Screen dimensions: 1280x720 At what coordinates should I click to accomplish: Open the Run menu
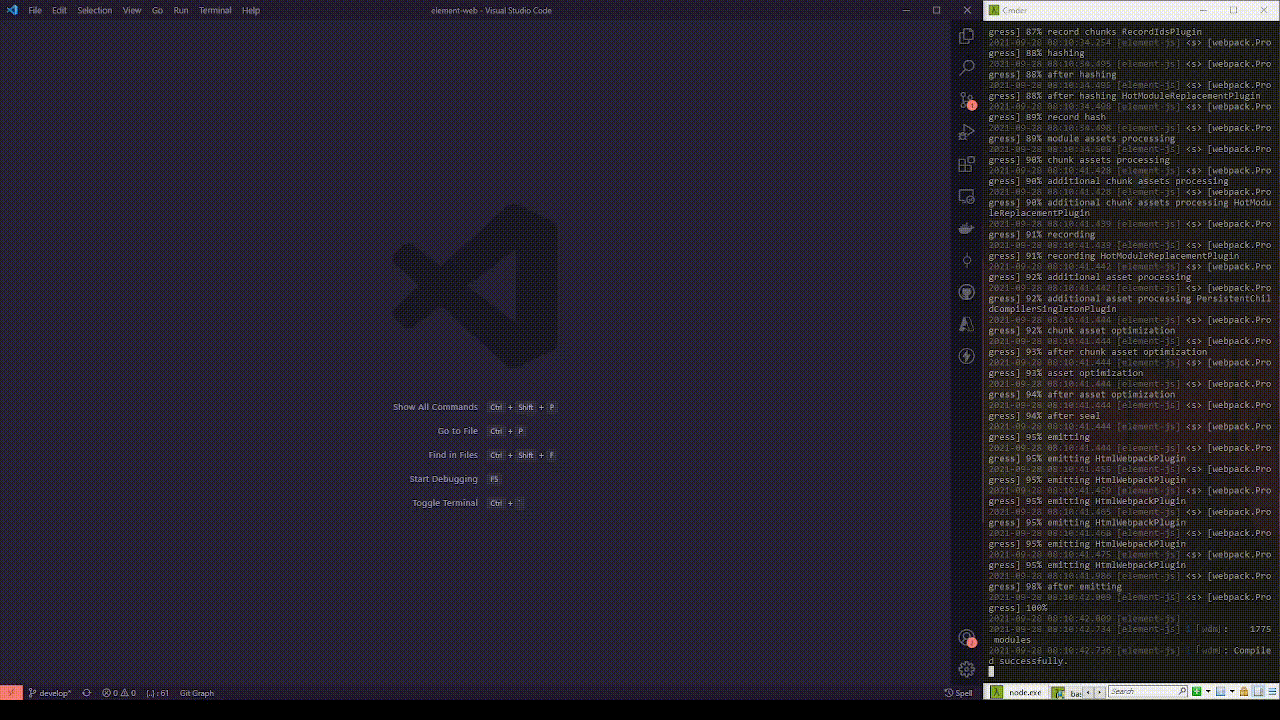click(x=181, y=10)
